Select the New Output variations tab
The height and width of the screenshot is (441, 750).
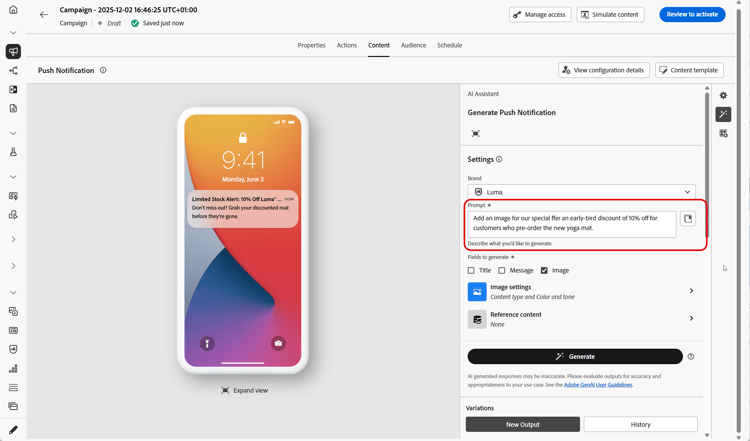523,424
